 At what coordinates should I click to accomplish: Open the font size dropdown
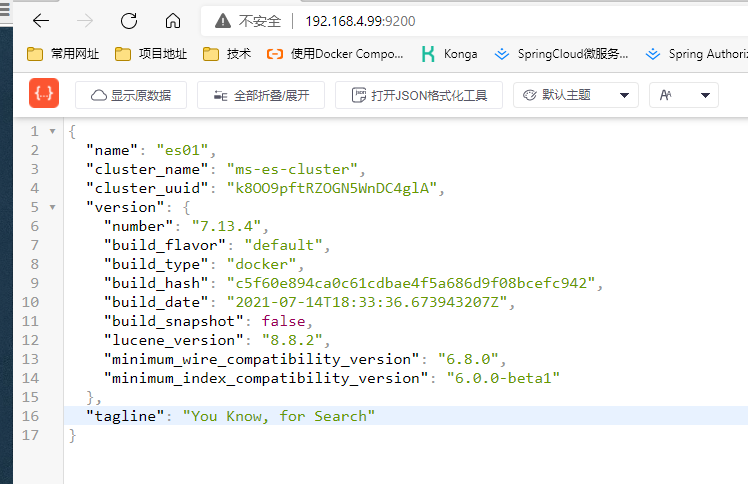point(684,95)
